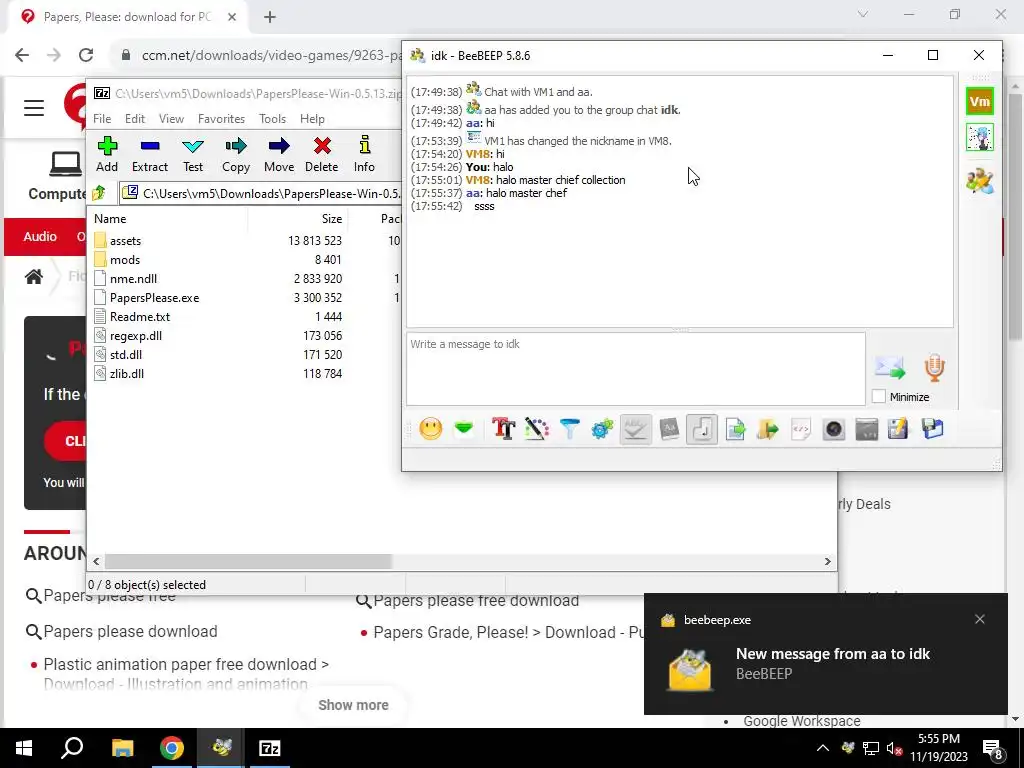The width and height of the screenshot is (1024, 768).
Task: Select Readme.txt in the archive list
Action: tap(140, 316)
